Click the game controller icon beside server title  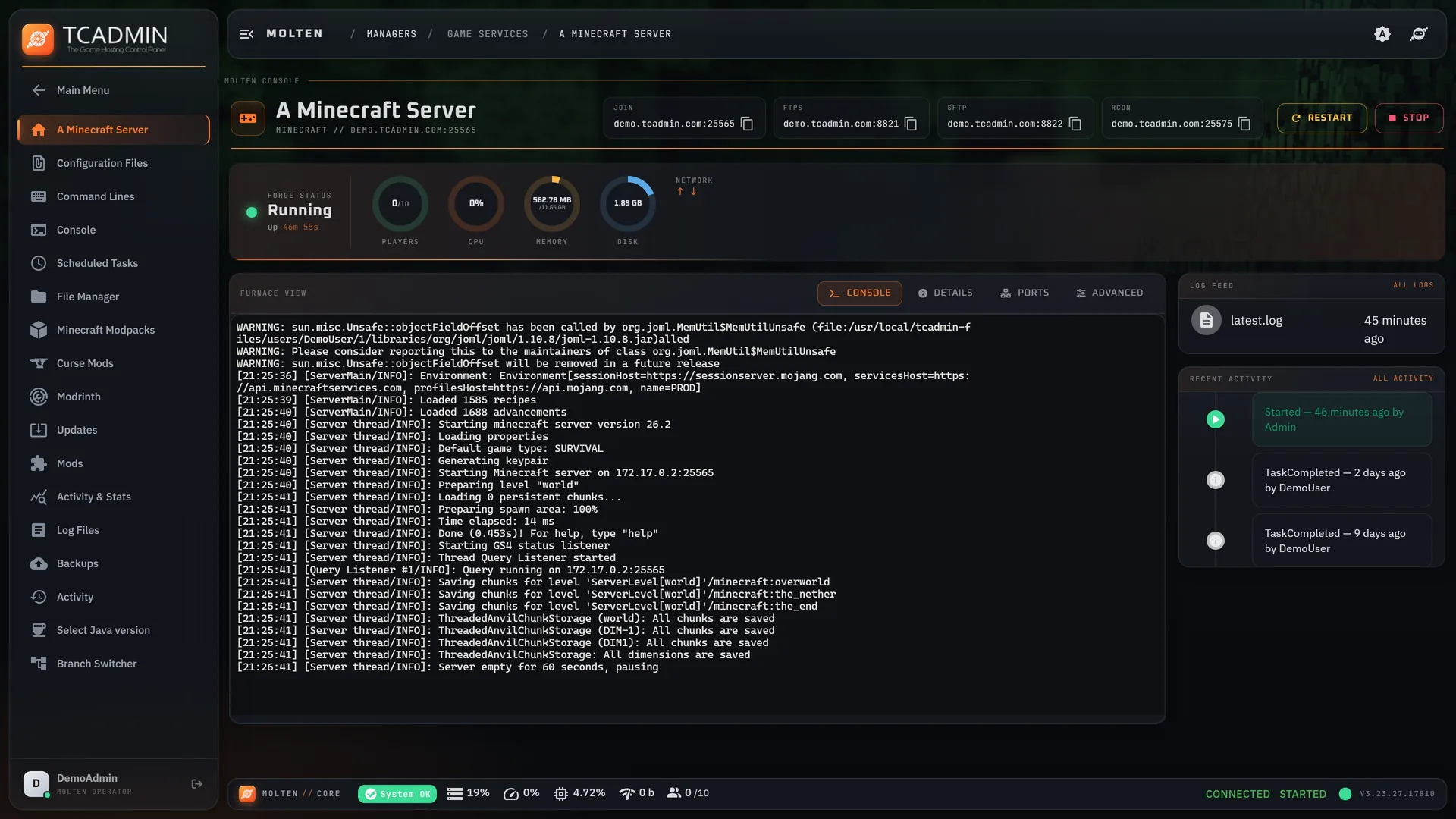248,118
